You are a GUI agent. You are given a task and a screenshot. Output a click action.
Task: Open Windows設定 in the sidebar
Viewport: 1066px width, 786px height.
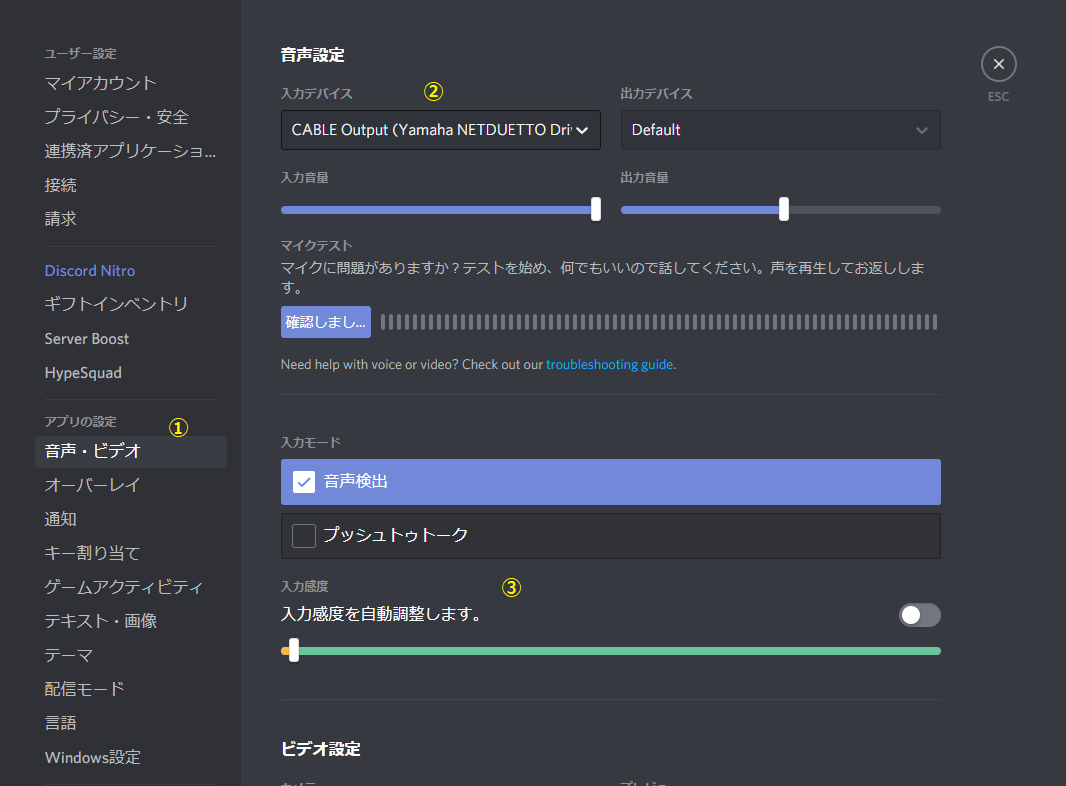pyautogui.click(x=92, y=757)
